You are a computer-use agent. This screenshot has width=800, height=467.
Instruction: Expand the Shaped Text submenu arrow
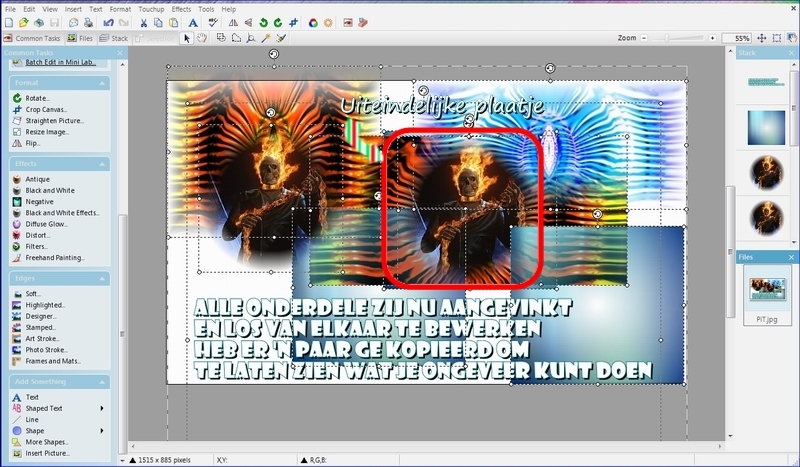[x=102, y=408]
